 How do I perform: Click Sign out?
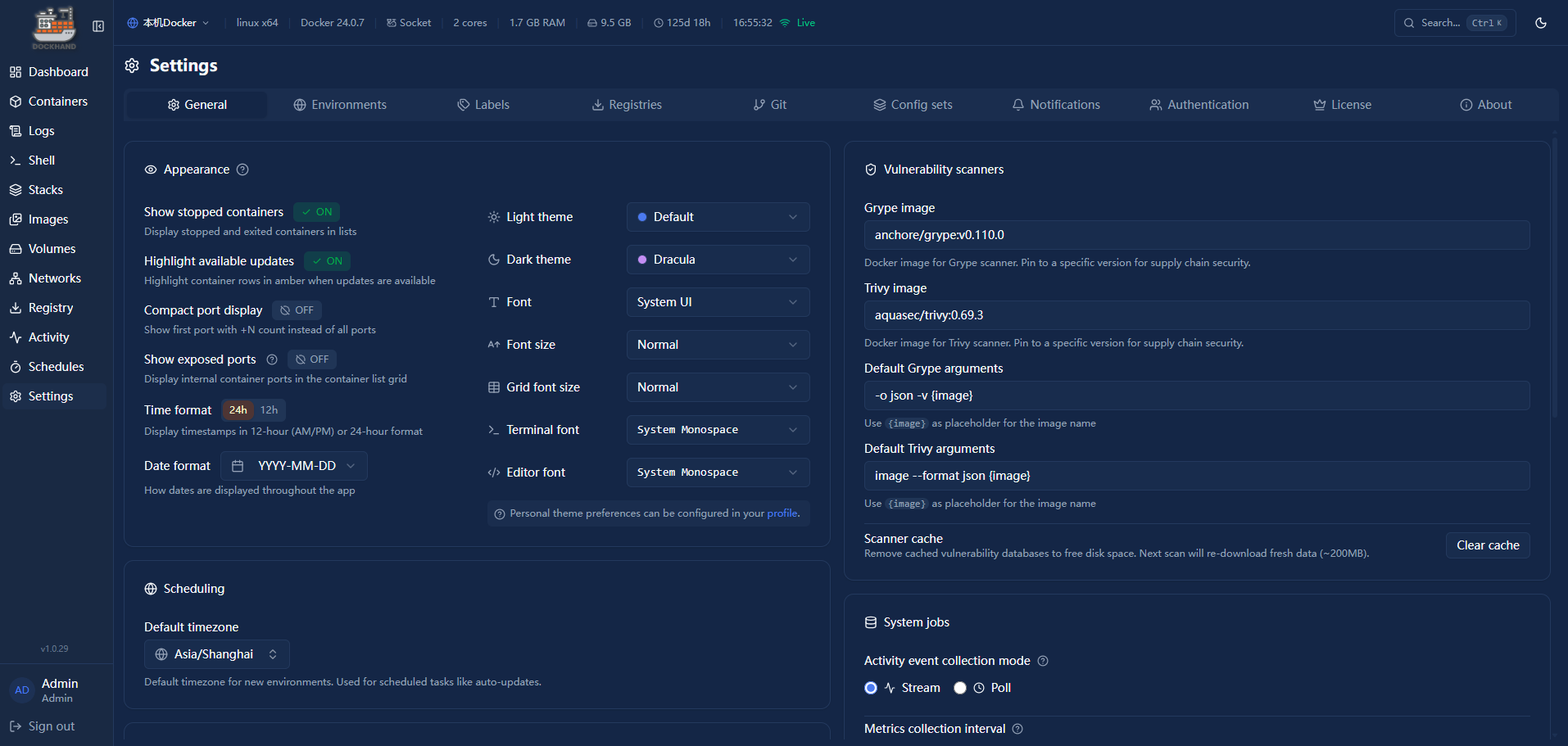pyautogui.click(x=43, y=726)
